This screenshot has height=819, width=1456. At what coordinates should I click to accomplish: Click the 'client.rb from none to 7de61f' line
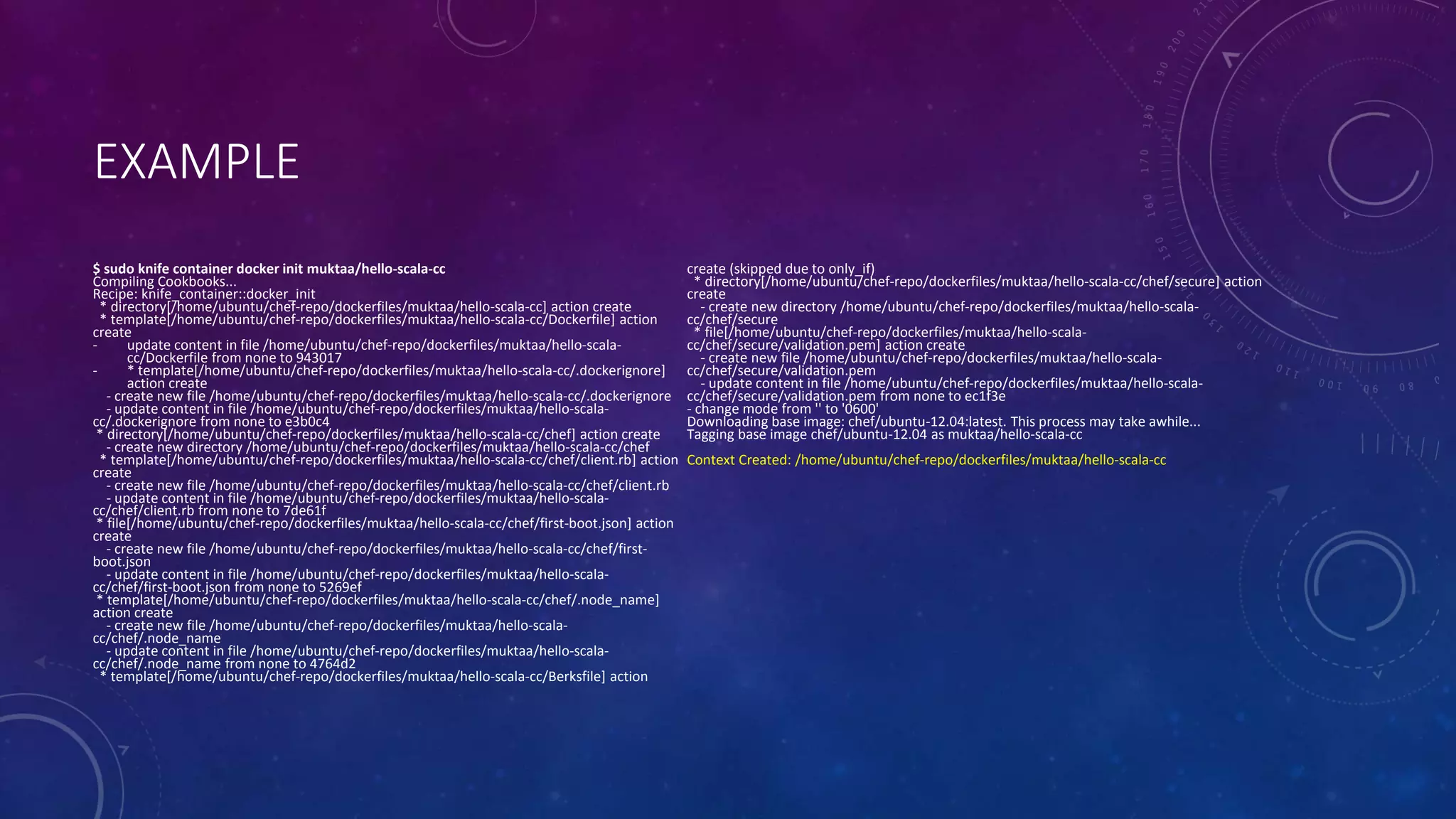(209, 510)
